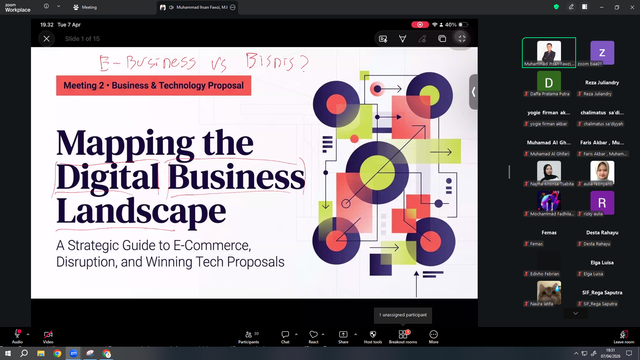Click the gallery panel divider handle
This screenshot has height=360, width=640.
tap(509, 172)
